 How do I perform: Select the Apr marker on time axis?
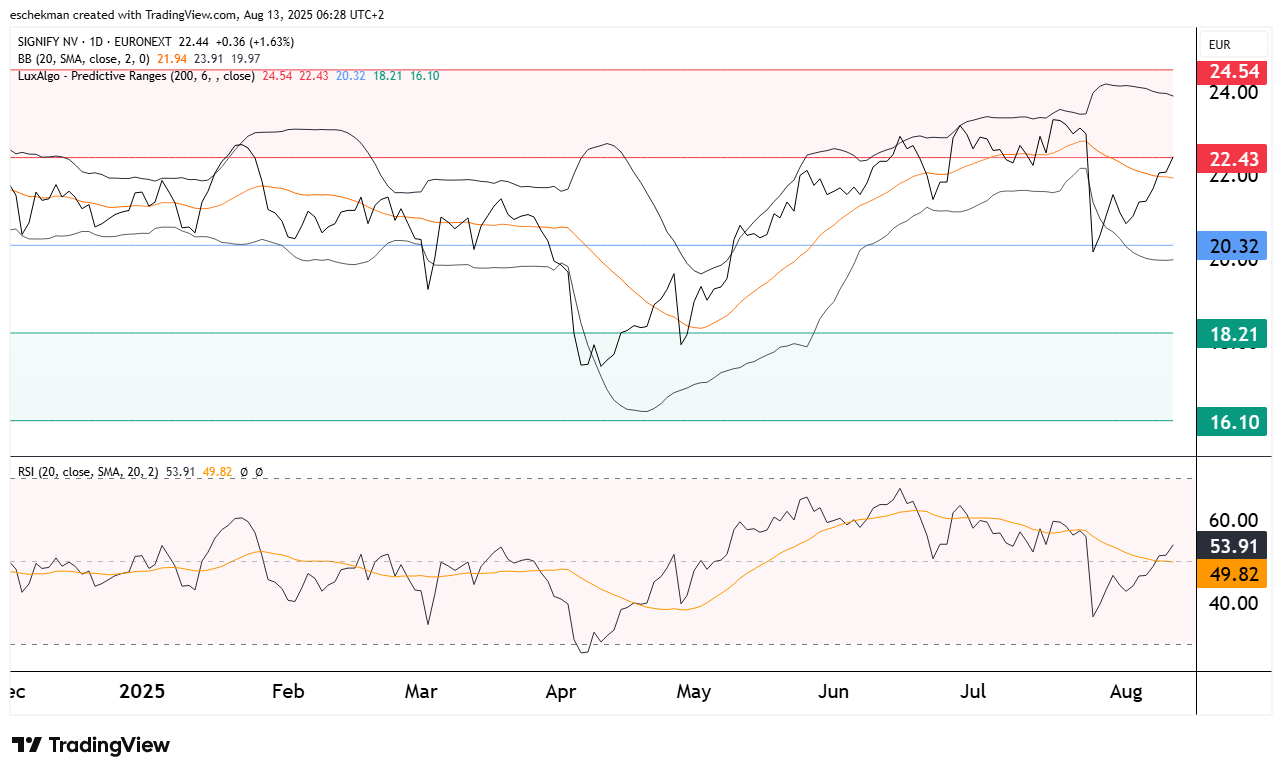tap(557, 692)
